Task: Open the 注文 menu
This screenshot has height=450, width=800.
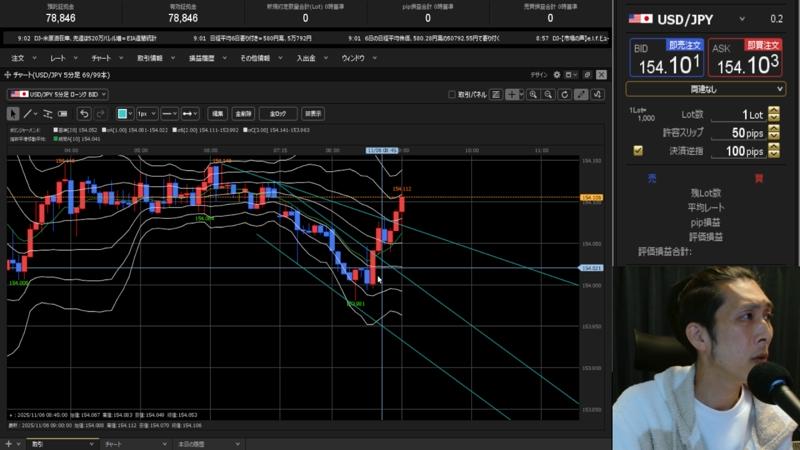Action: 18,58
